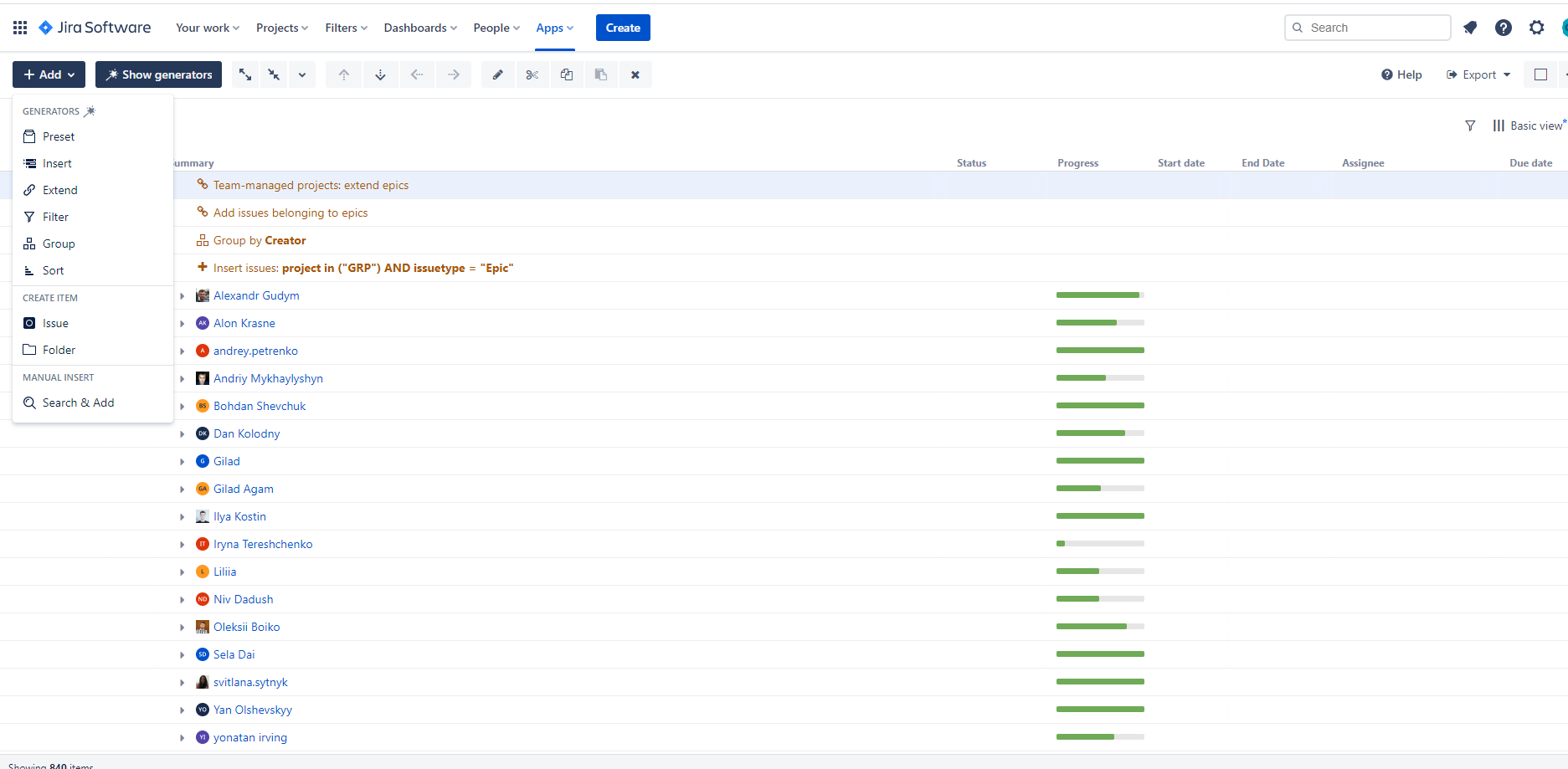Click the paste icon in toolbar
1568x769 pixels.
click(x=601, y=74)
